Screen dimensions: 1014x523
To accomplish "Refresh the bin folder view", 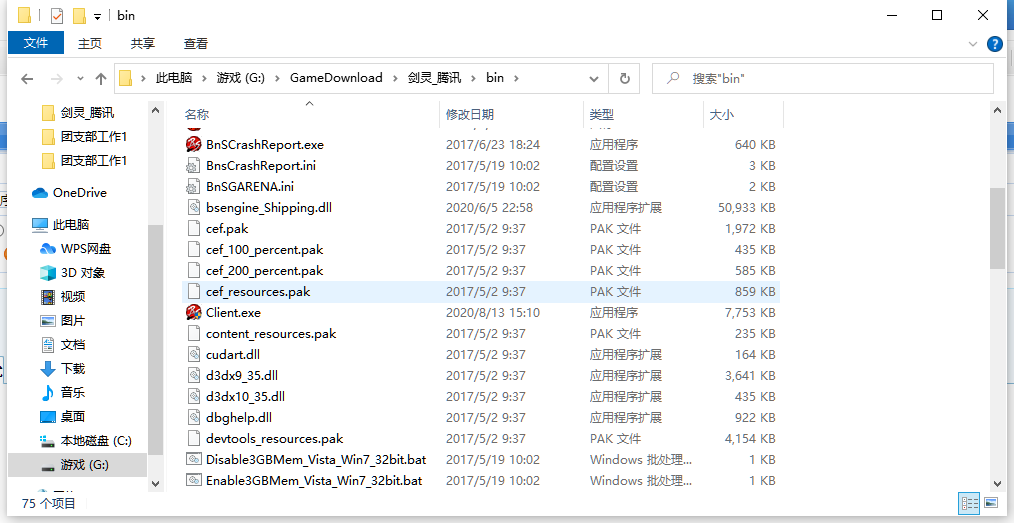I will point(624,78).
